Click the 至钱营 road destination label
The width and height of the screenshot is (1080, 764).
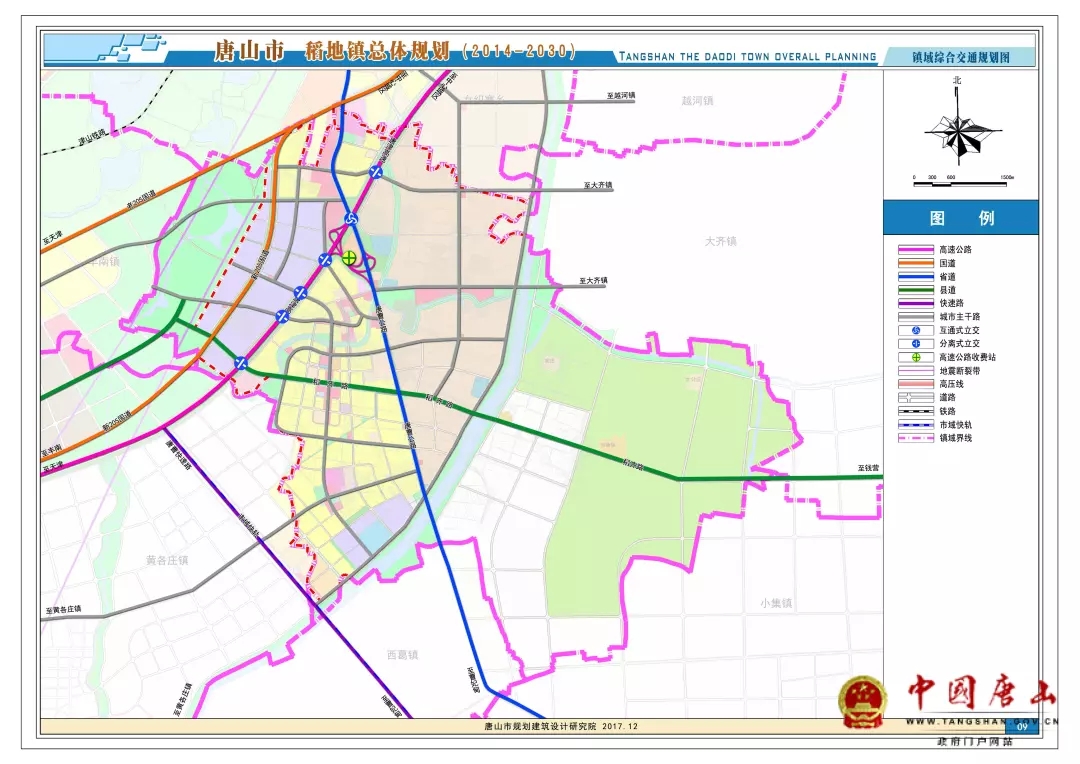click(x=868, y=468)
